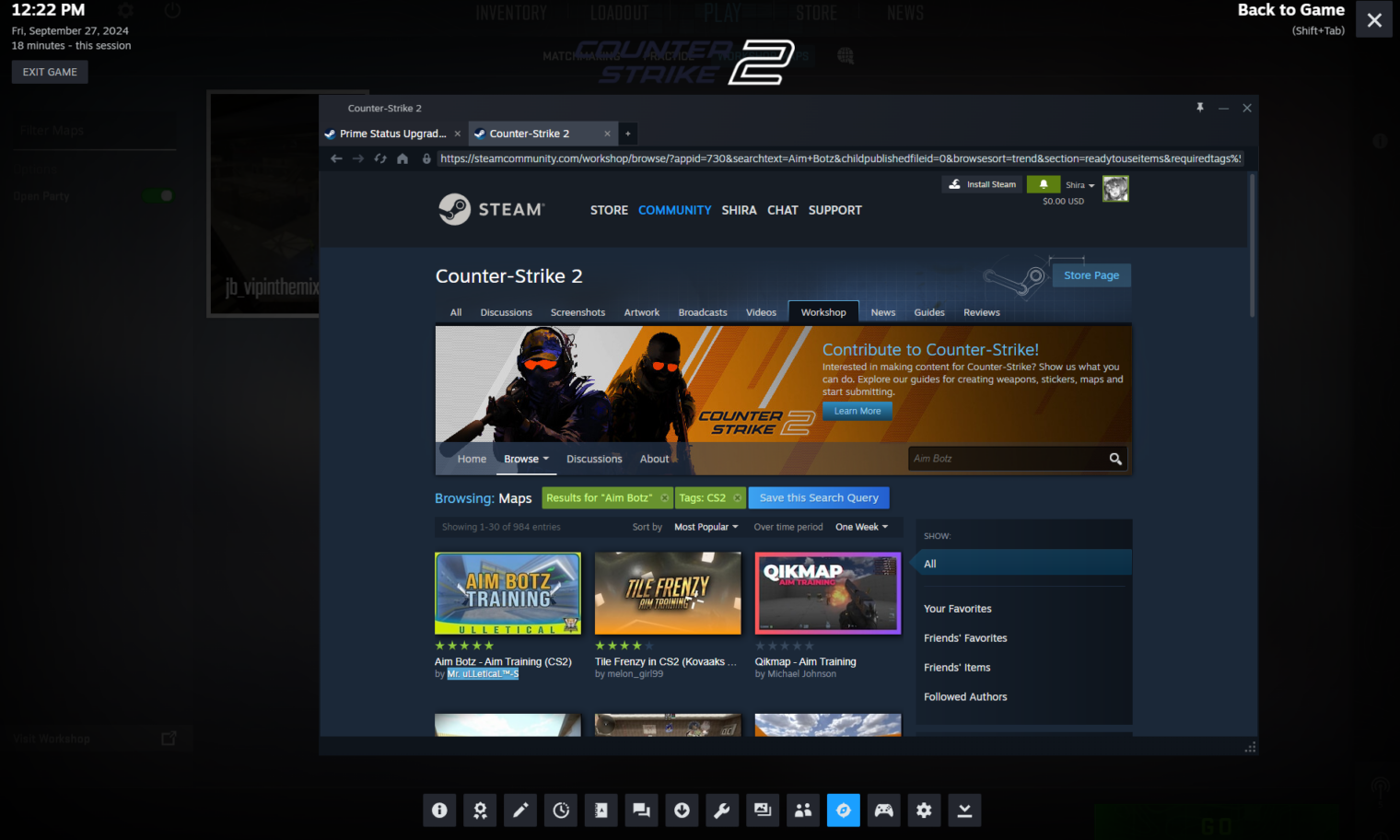Open the Notes pencil icon
1400x840 pixels.
click(x=520, y=811)
